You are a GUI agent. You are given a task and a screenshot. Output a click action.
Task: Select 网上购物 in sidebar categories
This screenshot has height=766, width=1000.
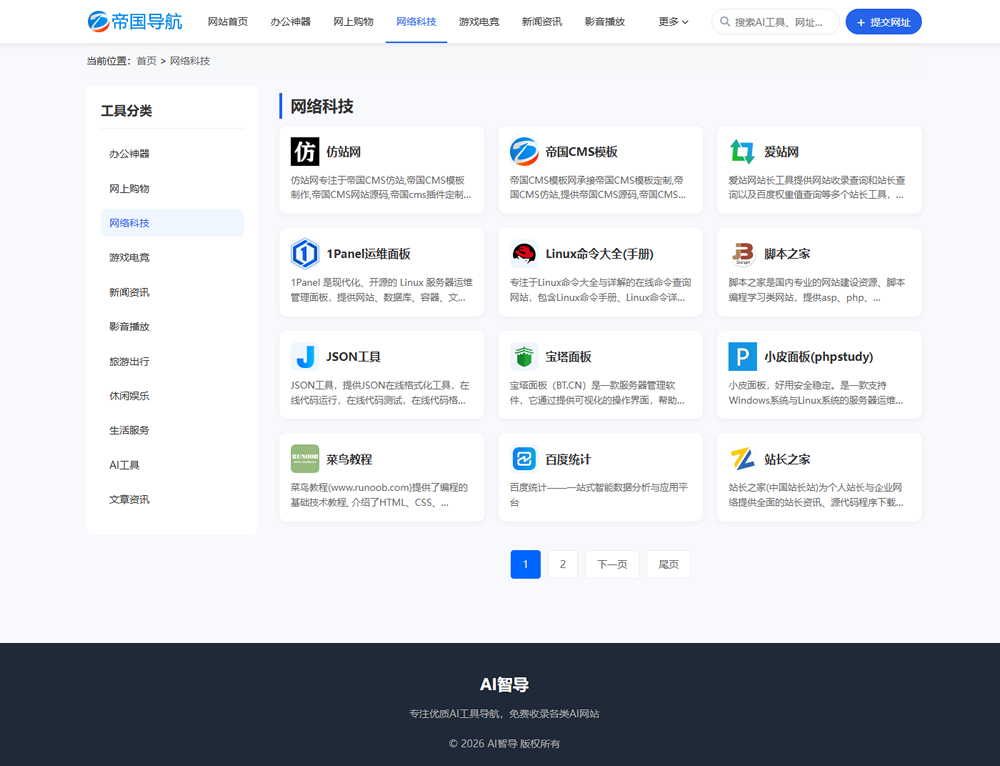[x=172, y=188]
